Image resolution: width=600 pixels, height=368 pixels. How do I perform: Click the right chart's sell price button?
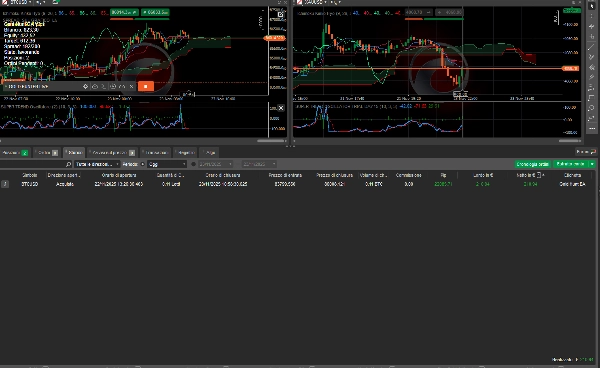(419, 12)
